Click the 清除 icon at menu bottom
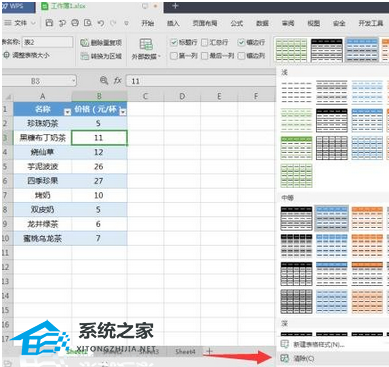This screenshot has height=367, width=389. tap(285, 358)
